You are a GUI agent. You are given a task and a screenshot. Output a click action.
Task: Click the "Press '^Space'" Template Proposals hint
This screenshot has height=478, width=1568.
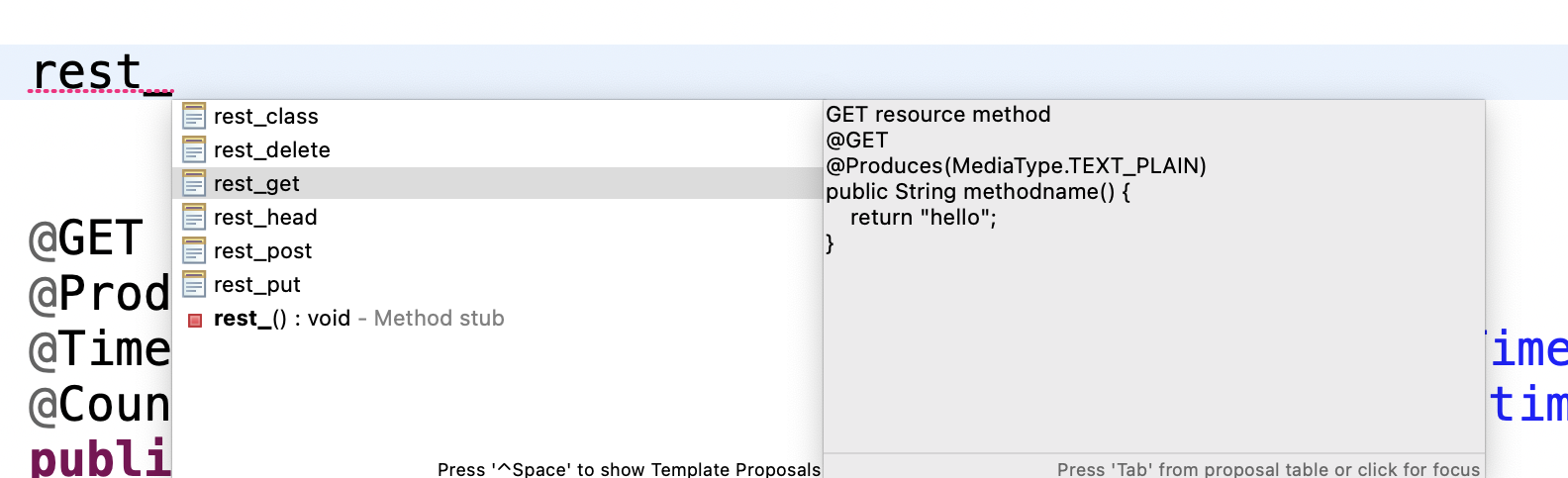[629, 469]
